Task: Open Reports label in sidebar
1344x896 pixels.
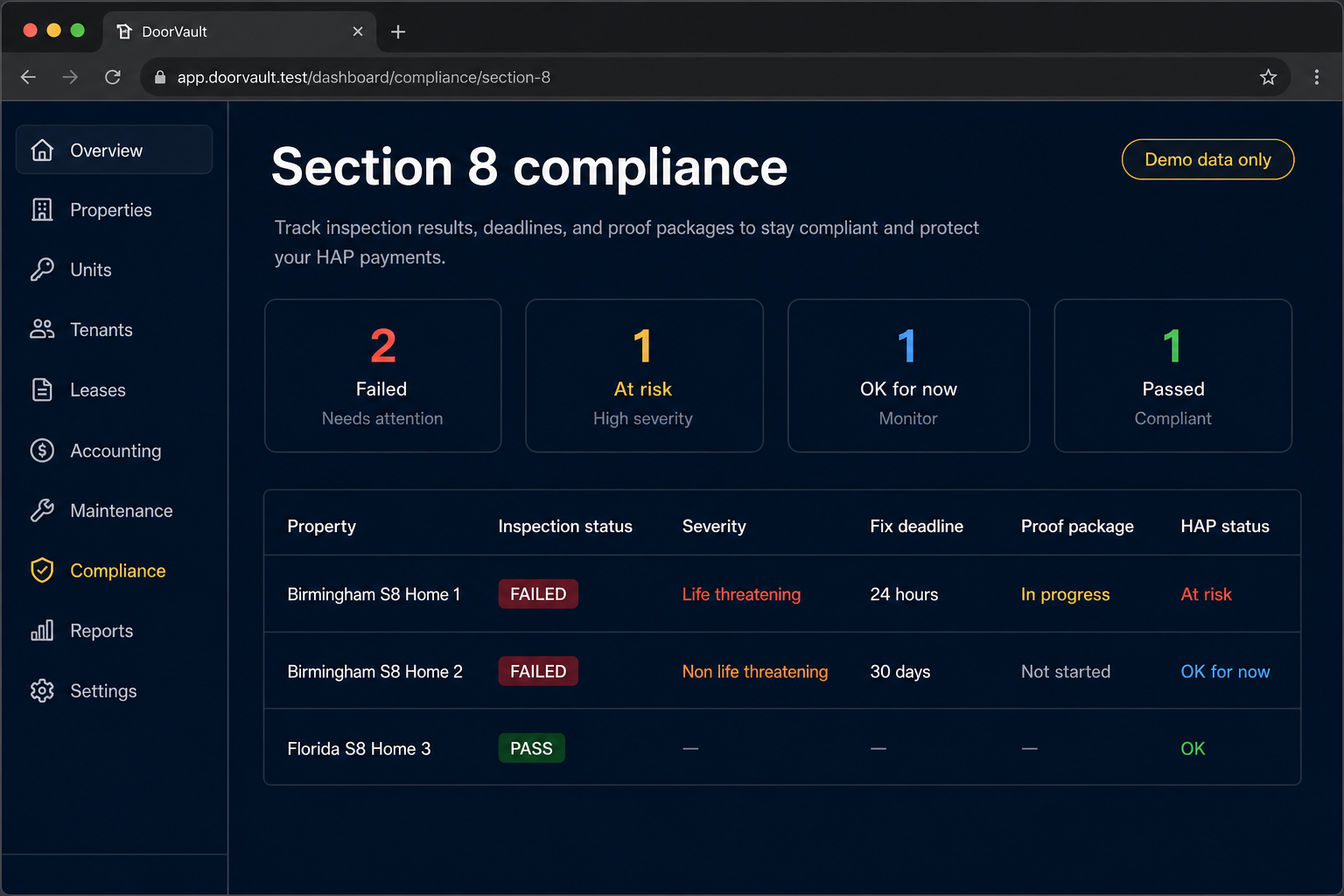Action: [x=101, y=631]
